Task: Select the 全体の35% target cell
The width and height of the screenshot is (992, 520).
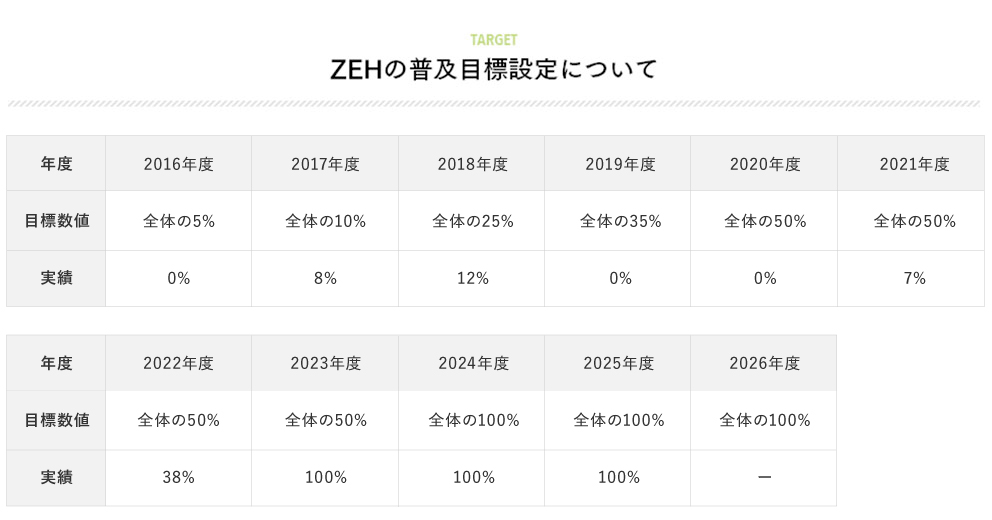Action: point(620,221)
